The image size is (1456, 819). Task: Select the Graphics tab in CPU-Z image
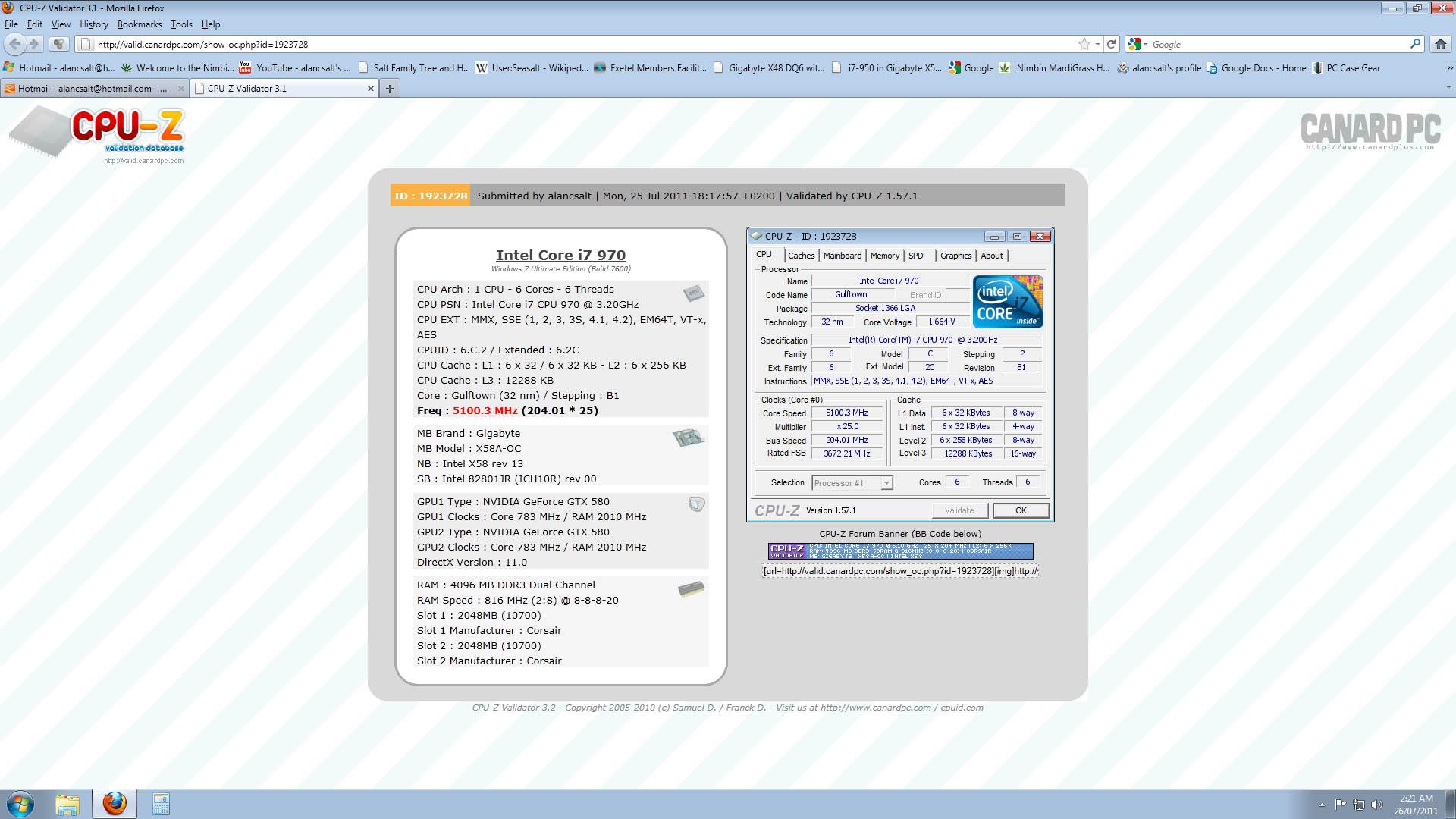click(955, 256)
